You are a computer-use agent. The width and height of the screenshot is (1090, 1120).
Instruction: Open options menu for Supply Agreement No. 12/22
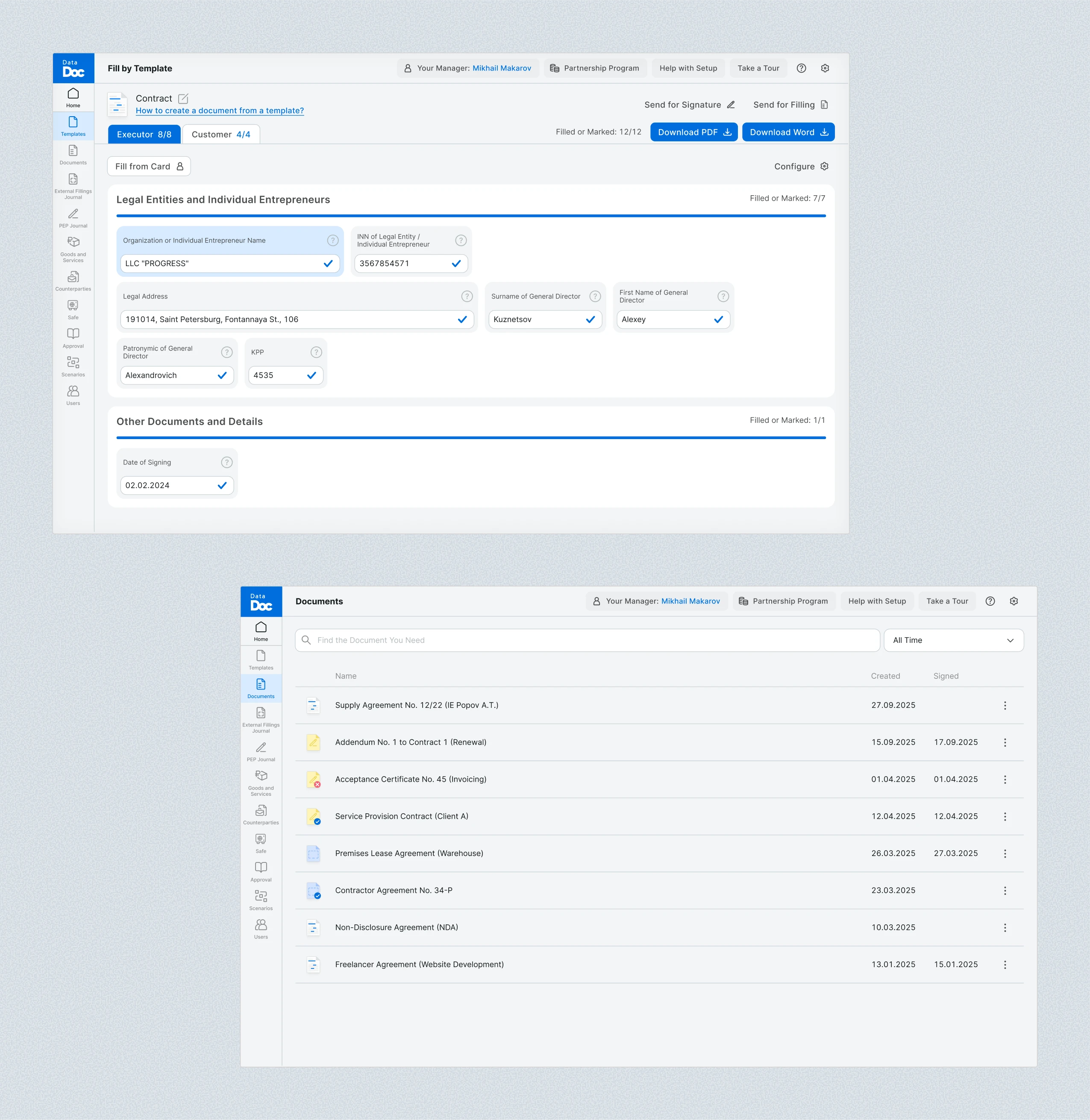pyautogui.click(x=1005, y=705)
